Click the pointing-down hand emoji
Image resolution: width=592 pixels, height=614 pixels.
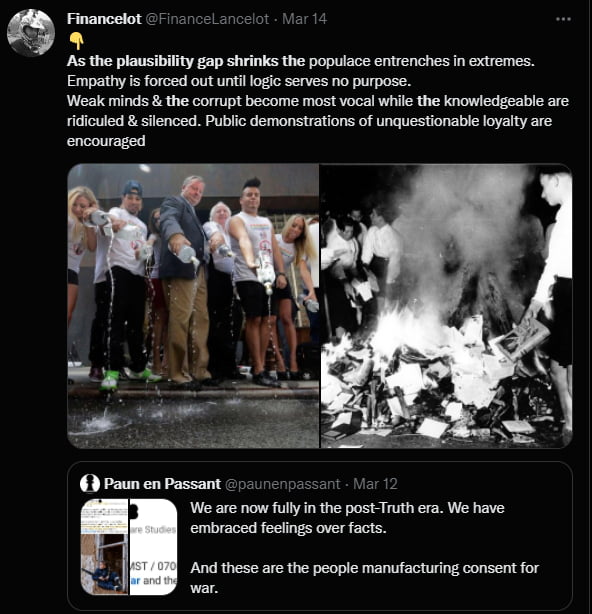click(76, 41)
